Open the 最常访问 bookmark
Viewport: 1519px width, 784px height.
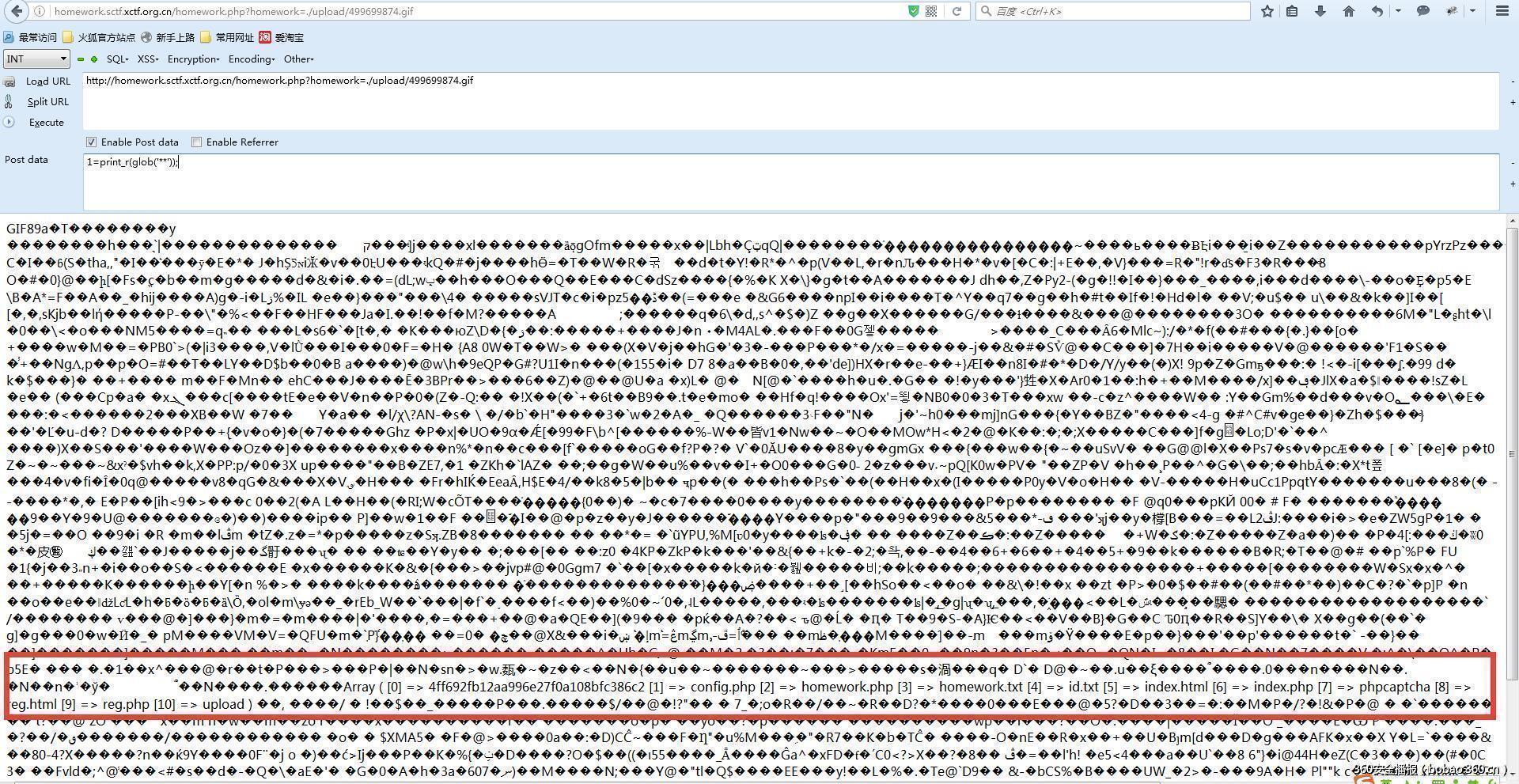30,37
